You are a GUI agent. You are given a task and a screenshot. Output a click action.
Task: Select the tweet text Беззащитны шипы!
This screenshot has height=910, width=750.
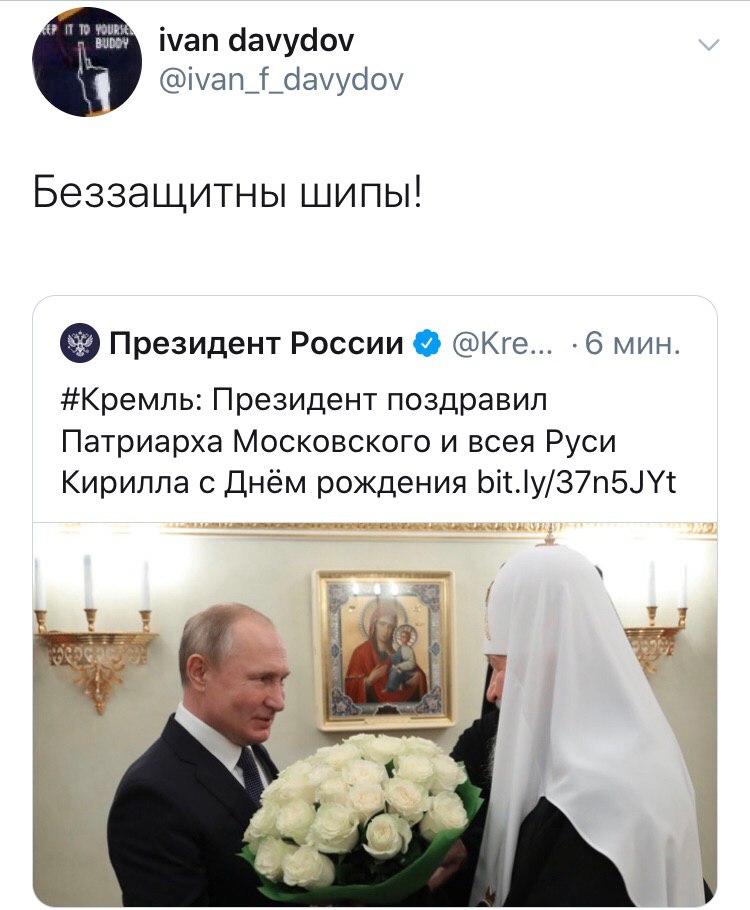(x=228, y=192)
